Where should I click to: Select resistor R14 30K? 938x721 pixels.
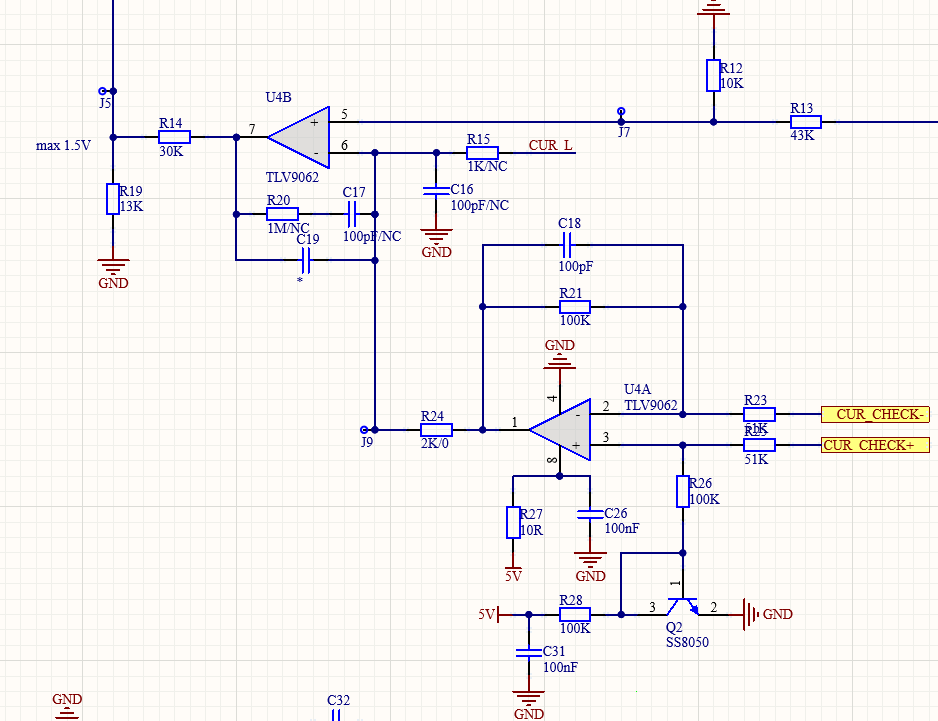click(x=174, y=137)
